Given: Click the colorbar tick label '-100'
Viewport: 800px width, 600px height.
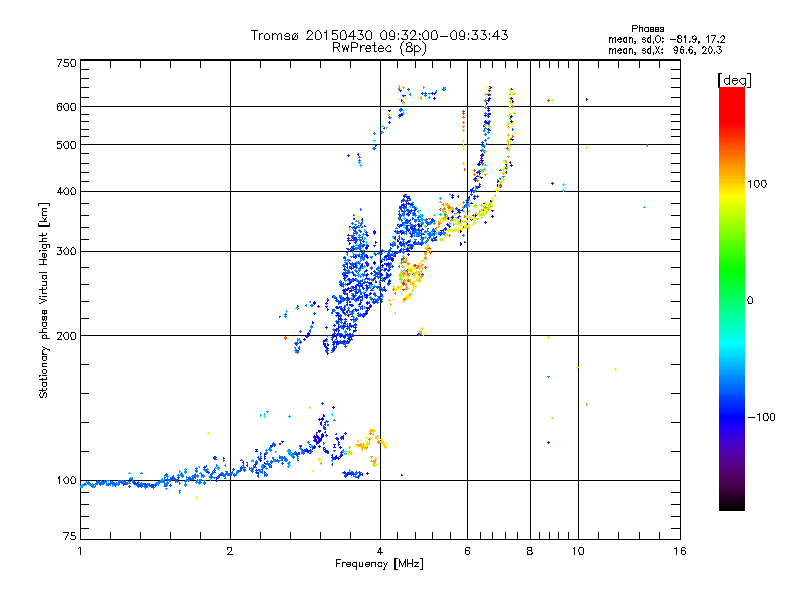Looking at the screenshot, I should [762, 417].
